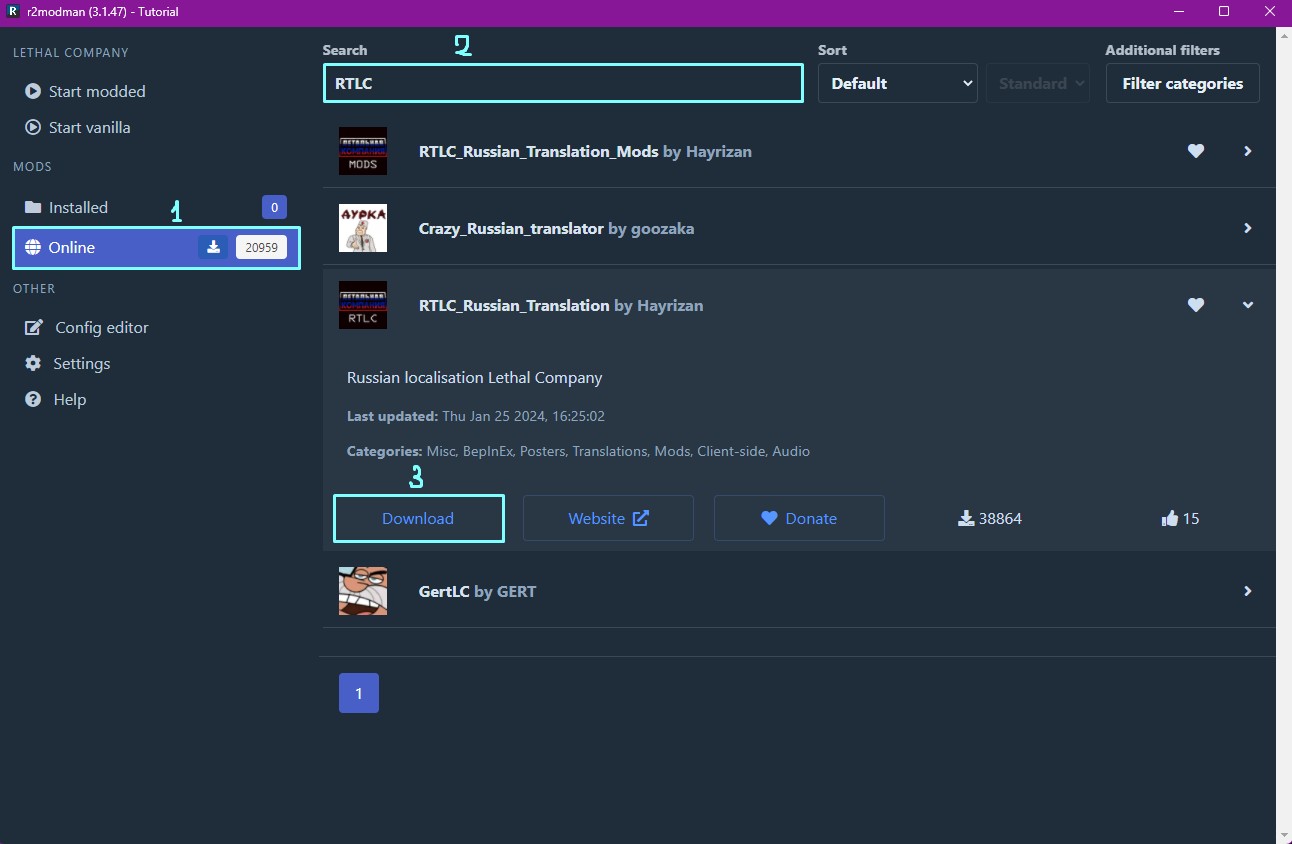Switch to the Online mods view
Screen dimensions: 1292x844
(x=156, y=247)
